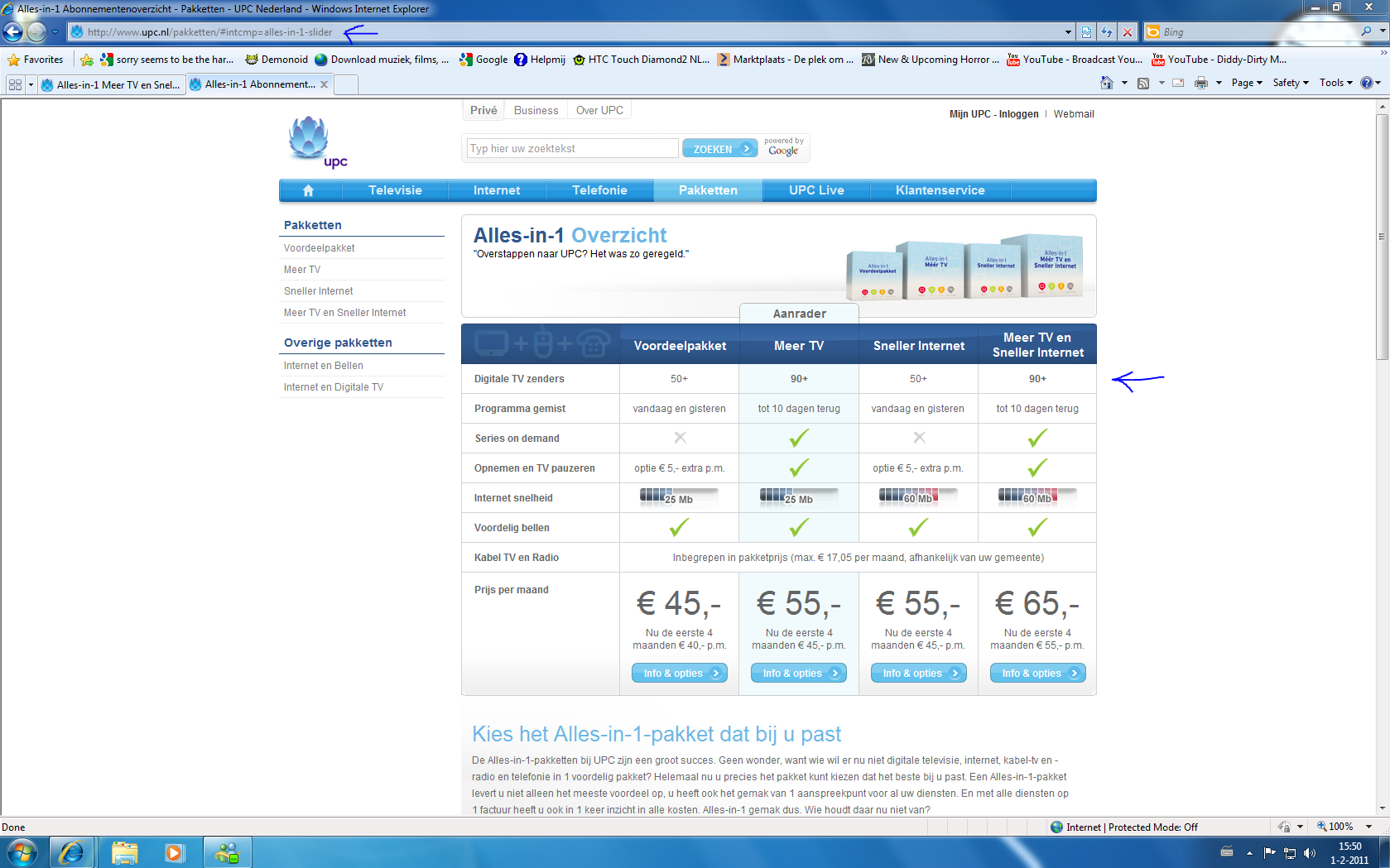Click the Action Center flag tray icon
Image resolution: width=1390 pixels, height=868 pixels.
1269,852
